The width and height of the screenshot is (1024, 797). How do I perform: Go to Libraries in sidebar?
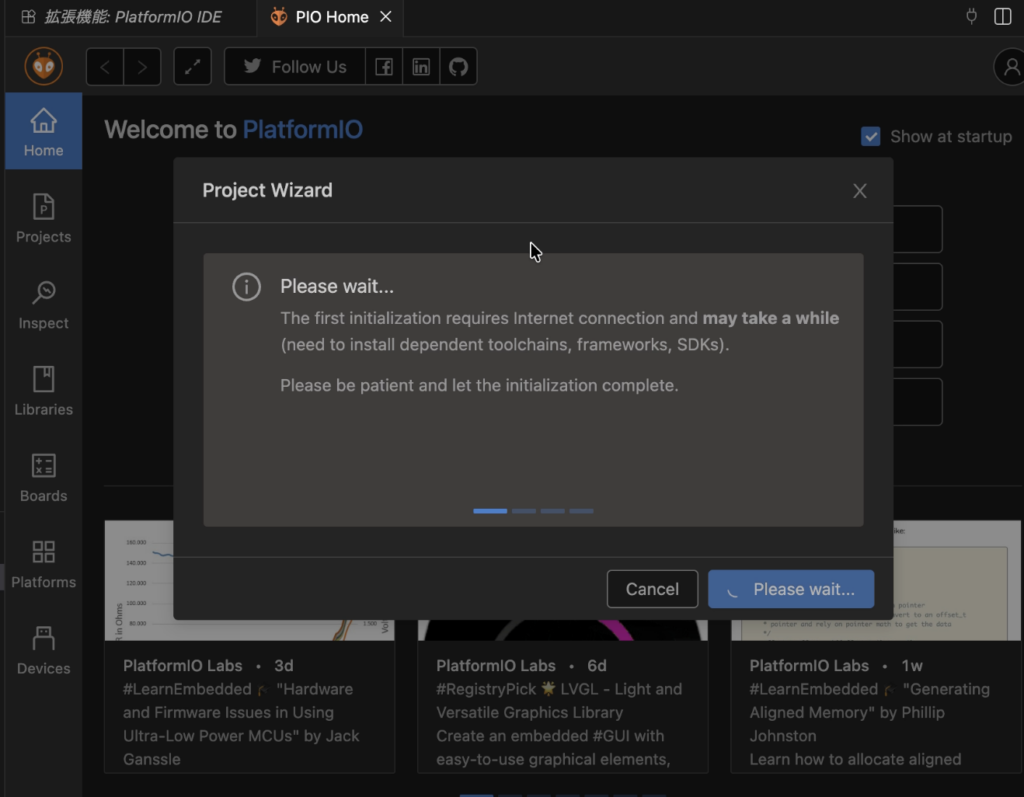point(43,390)
